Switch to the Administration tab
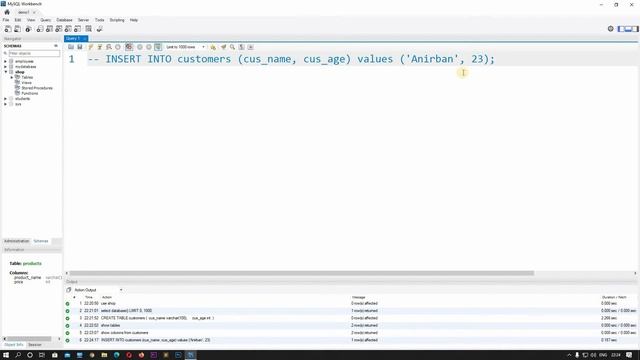 [x=17, y=241]
